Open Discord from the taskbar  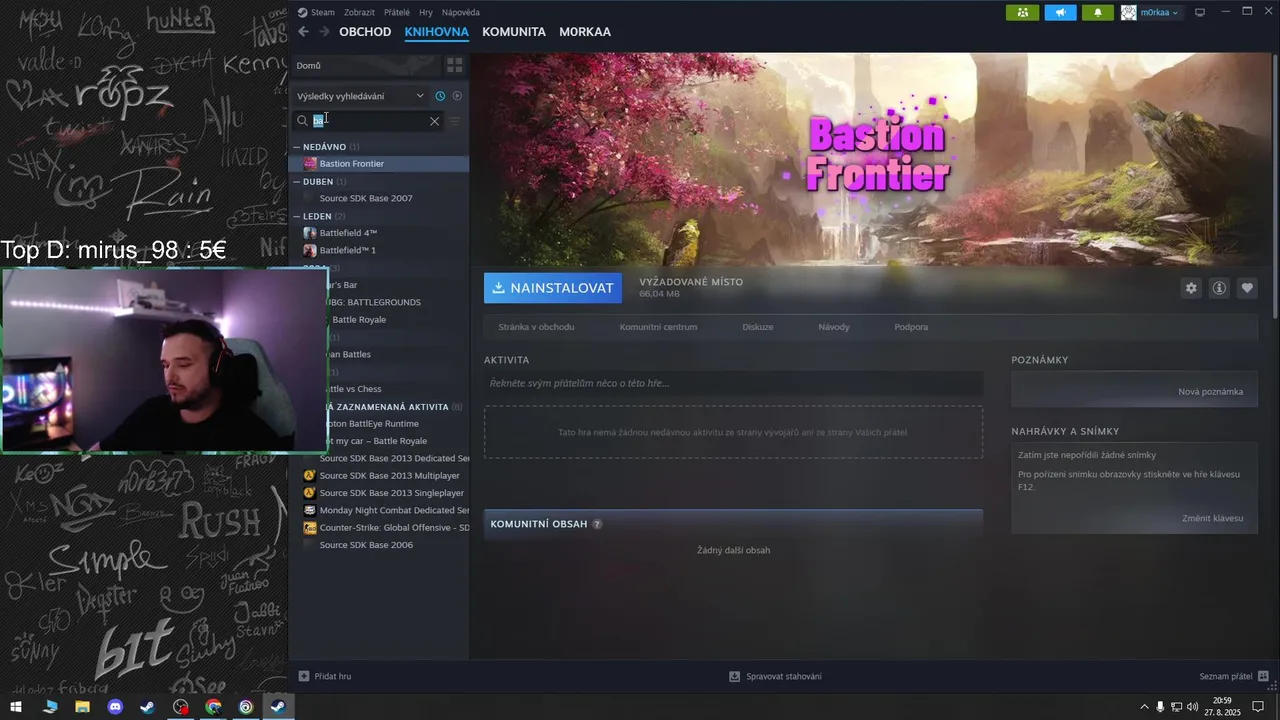tap(115, 707)
